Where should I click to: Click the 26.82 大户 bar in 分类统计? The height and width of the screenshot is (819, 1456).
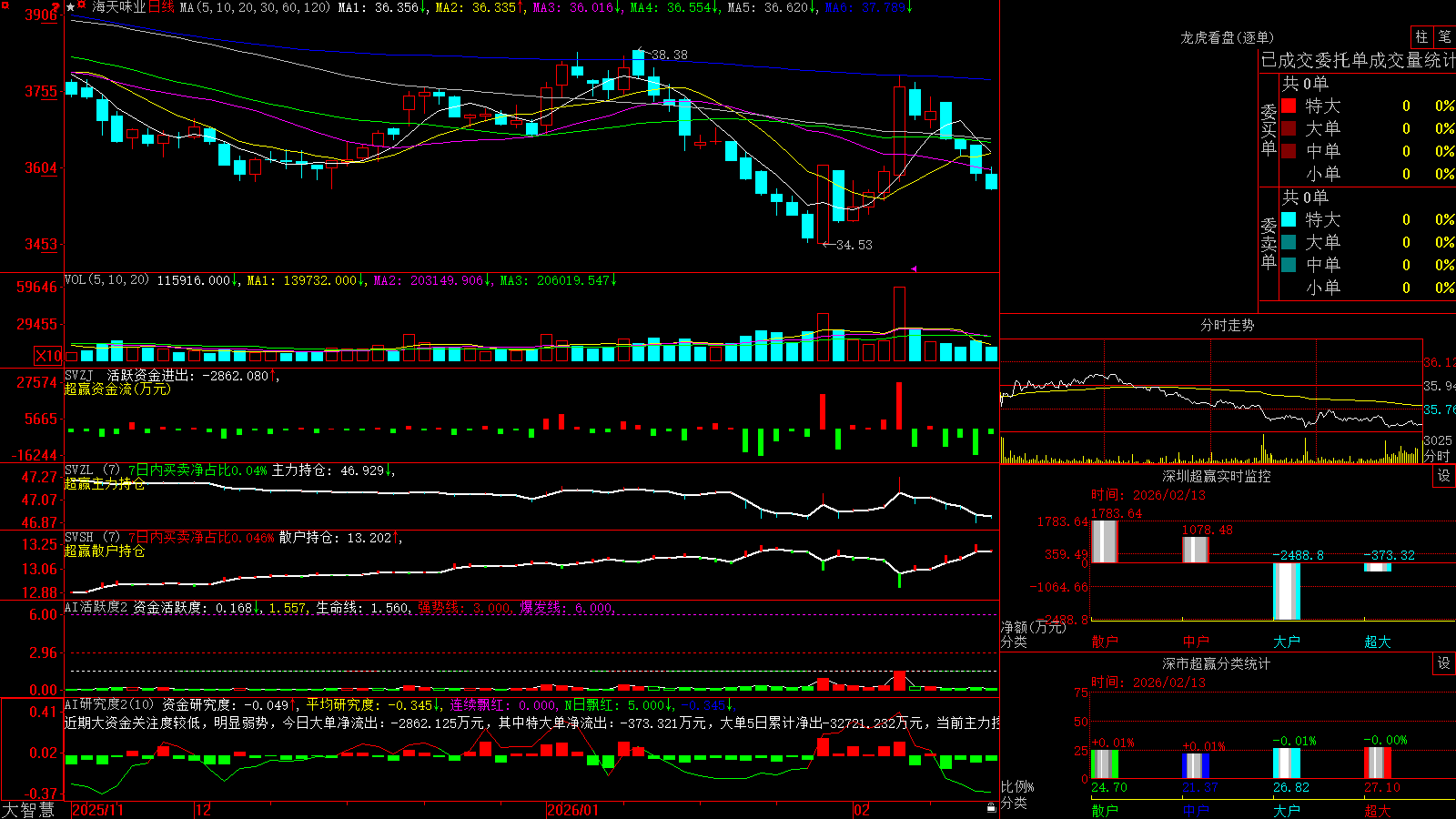click(x=1287, y=763)
